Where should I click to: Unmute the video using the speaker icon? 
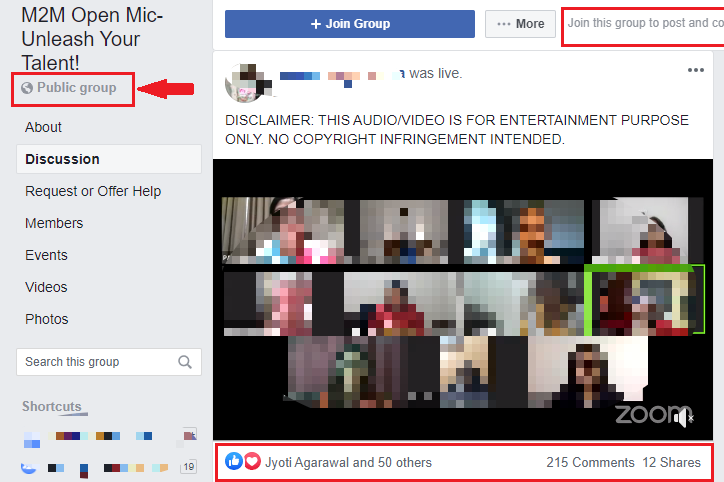[x=684, y=417]
